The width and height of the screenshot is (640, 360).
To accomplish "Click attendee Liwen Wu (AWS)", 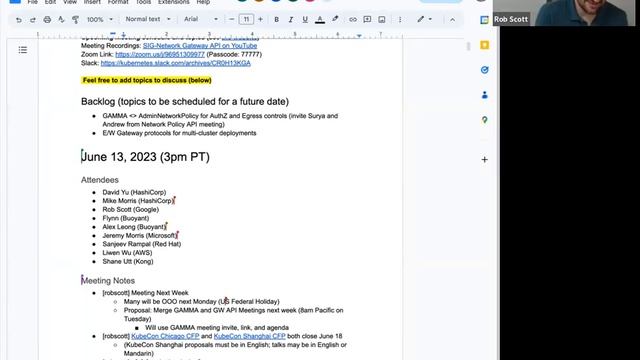I will coord(127,253).
